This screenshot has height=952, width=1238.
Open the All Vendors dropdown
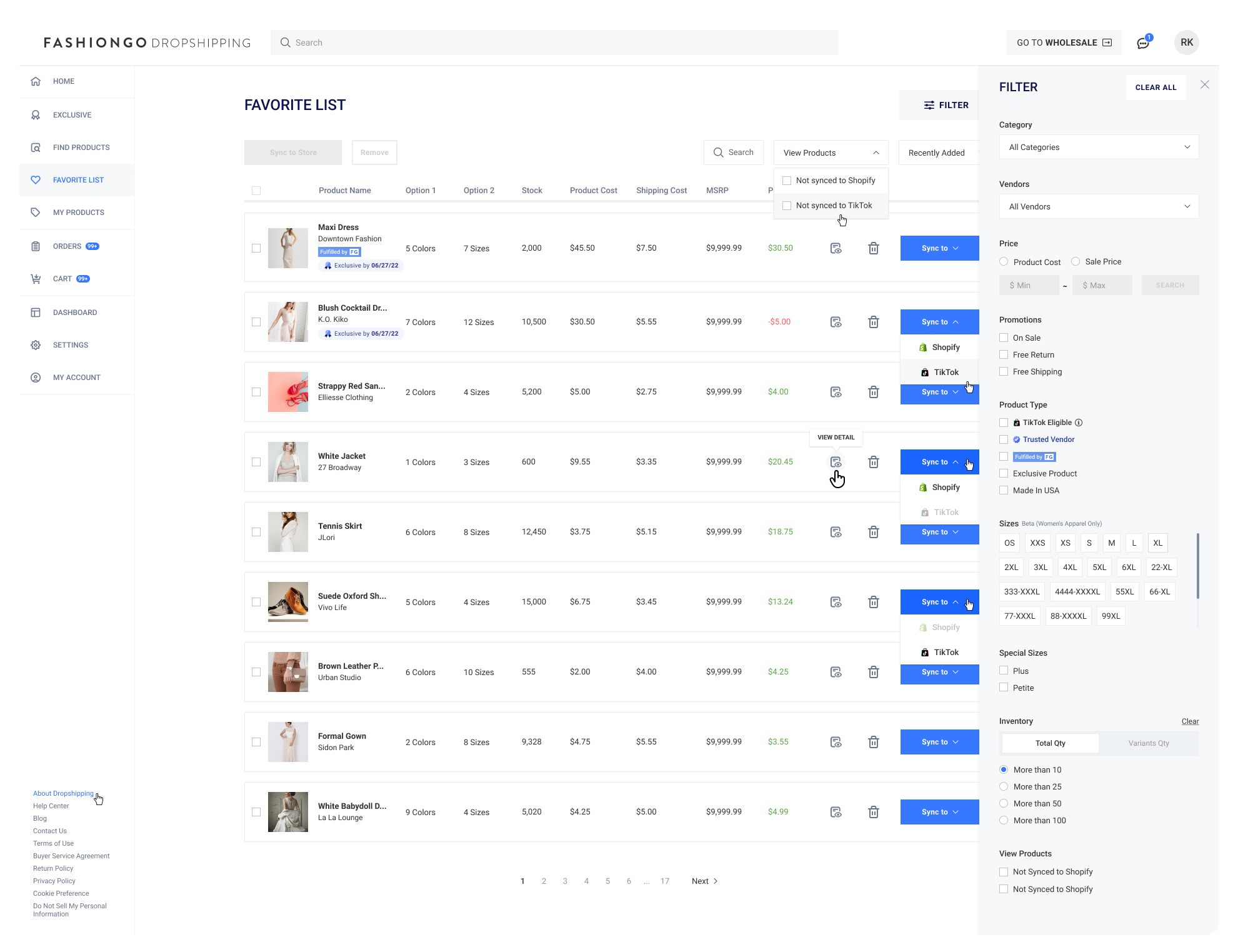click(x=1099, y=207)
